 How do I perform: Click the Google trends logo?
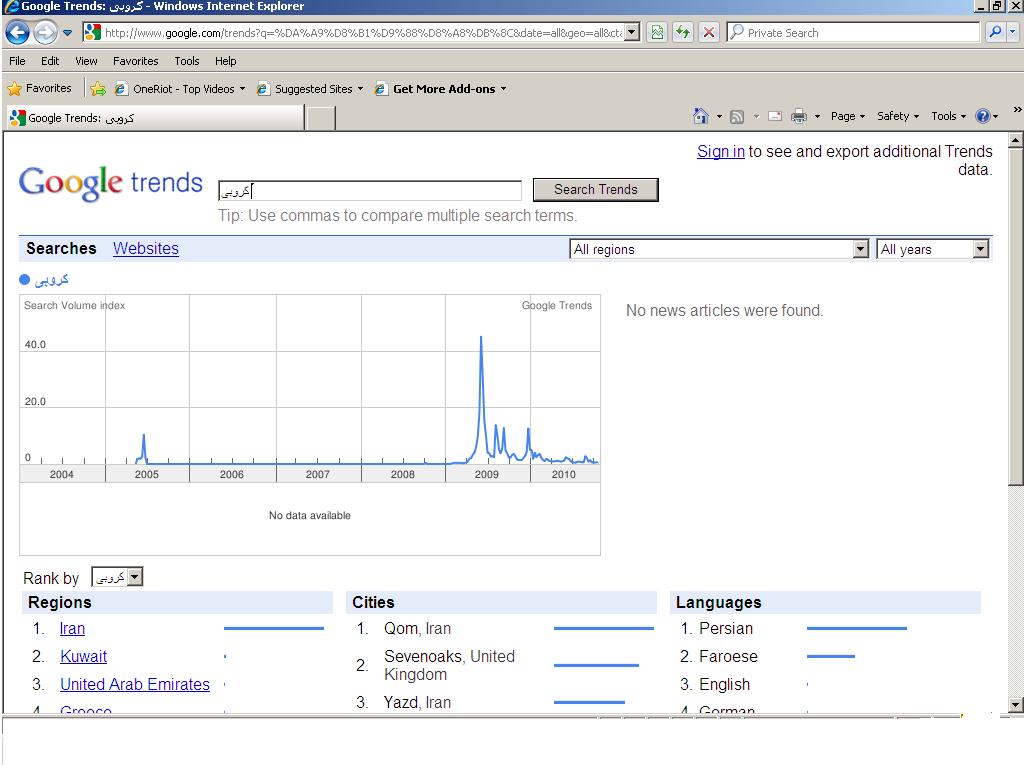click(x=110, y=183)
